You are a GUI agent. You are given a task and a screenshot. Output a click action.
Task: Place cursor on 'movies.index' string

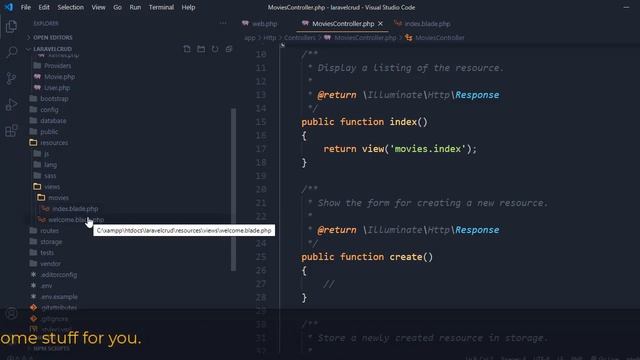(x=428, y=149)
